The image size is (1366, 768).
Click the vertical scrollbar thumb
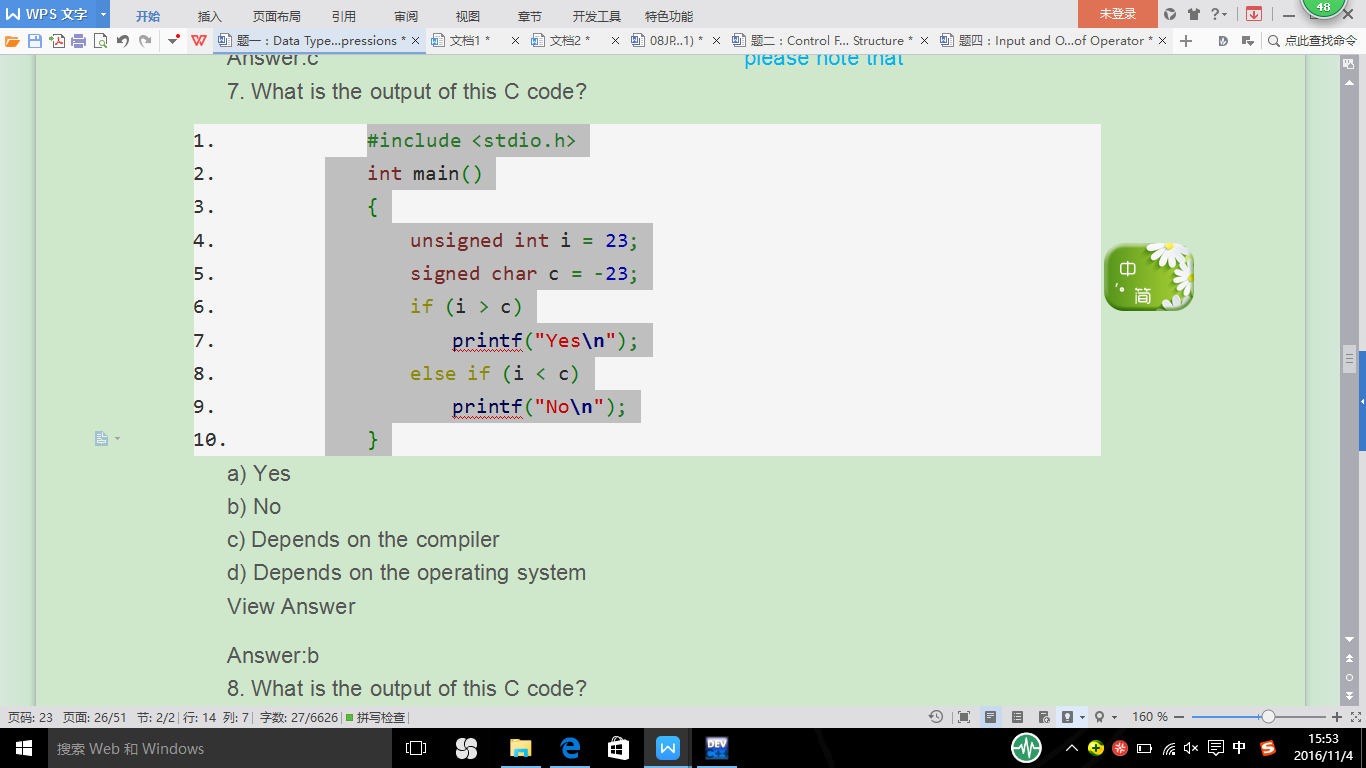pyautogui.click(x=1349, y=359)
